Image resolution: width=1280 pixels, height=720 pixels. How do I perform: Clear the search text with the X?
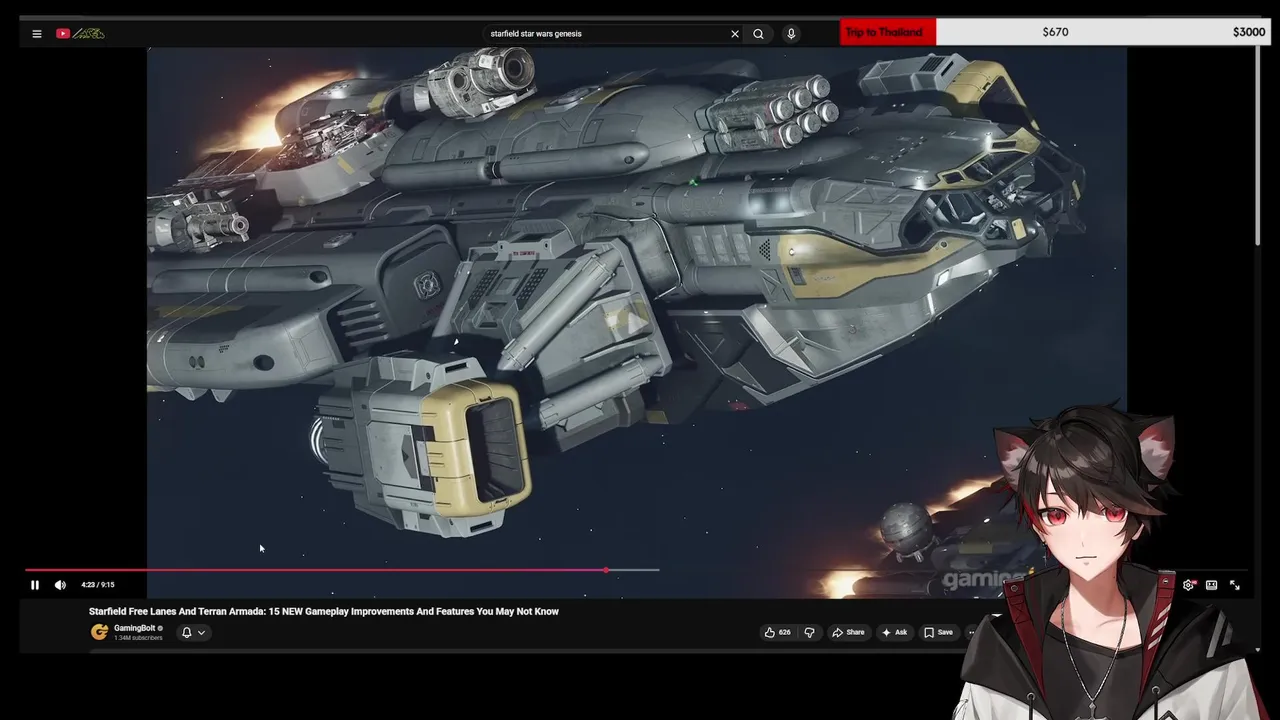735,33
